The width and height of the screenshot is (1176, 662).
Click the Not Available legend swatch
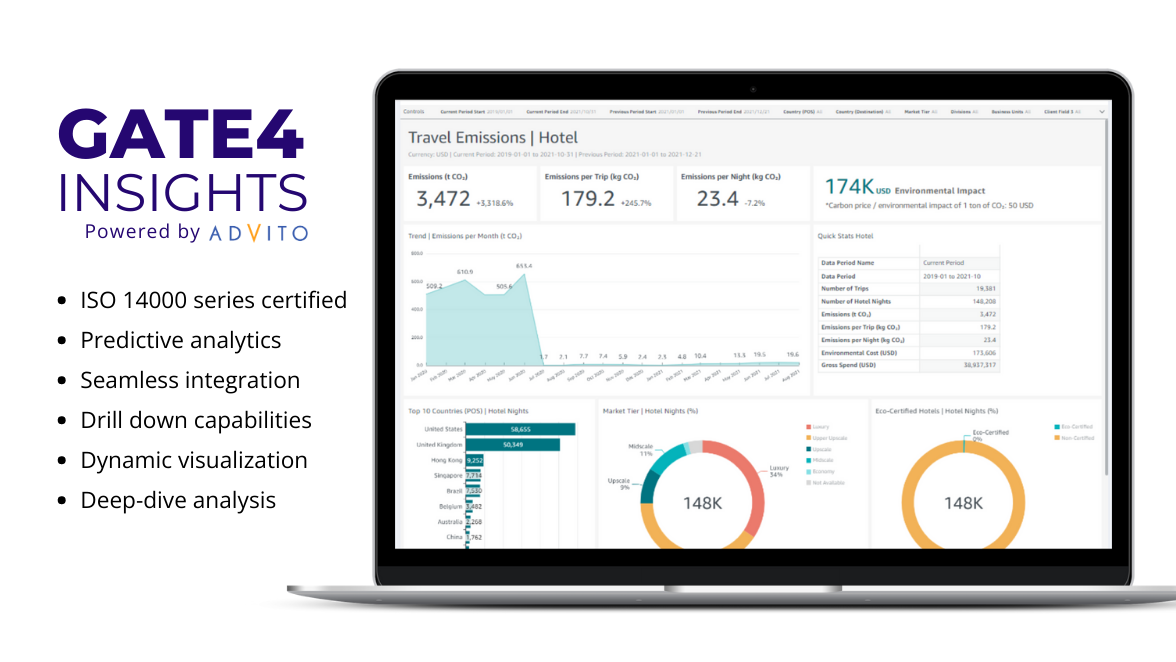[808, 483]
